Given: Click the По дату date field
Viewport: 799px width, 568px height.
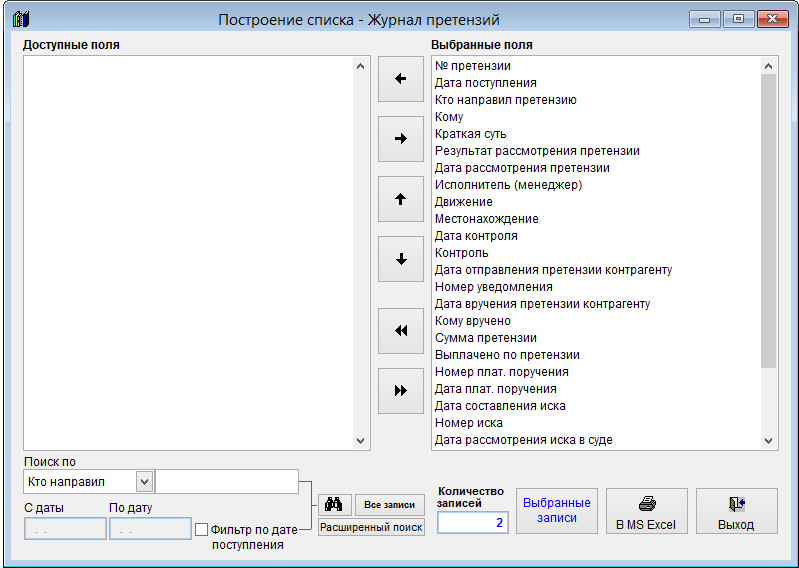Looking at the screenshot, I should pos(150,529).
